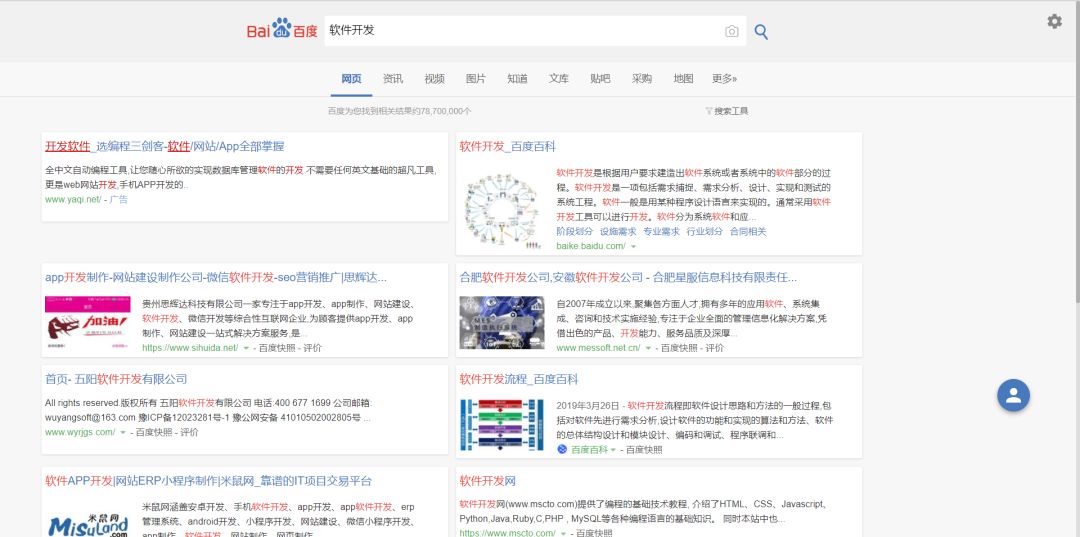Screen dimensions: 1080x537
Task: Open 评价 for messoft result
Action: tap(715, 348)
